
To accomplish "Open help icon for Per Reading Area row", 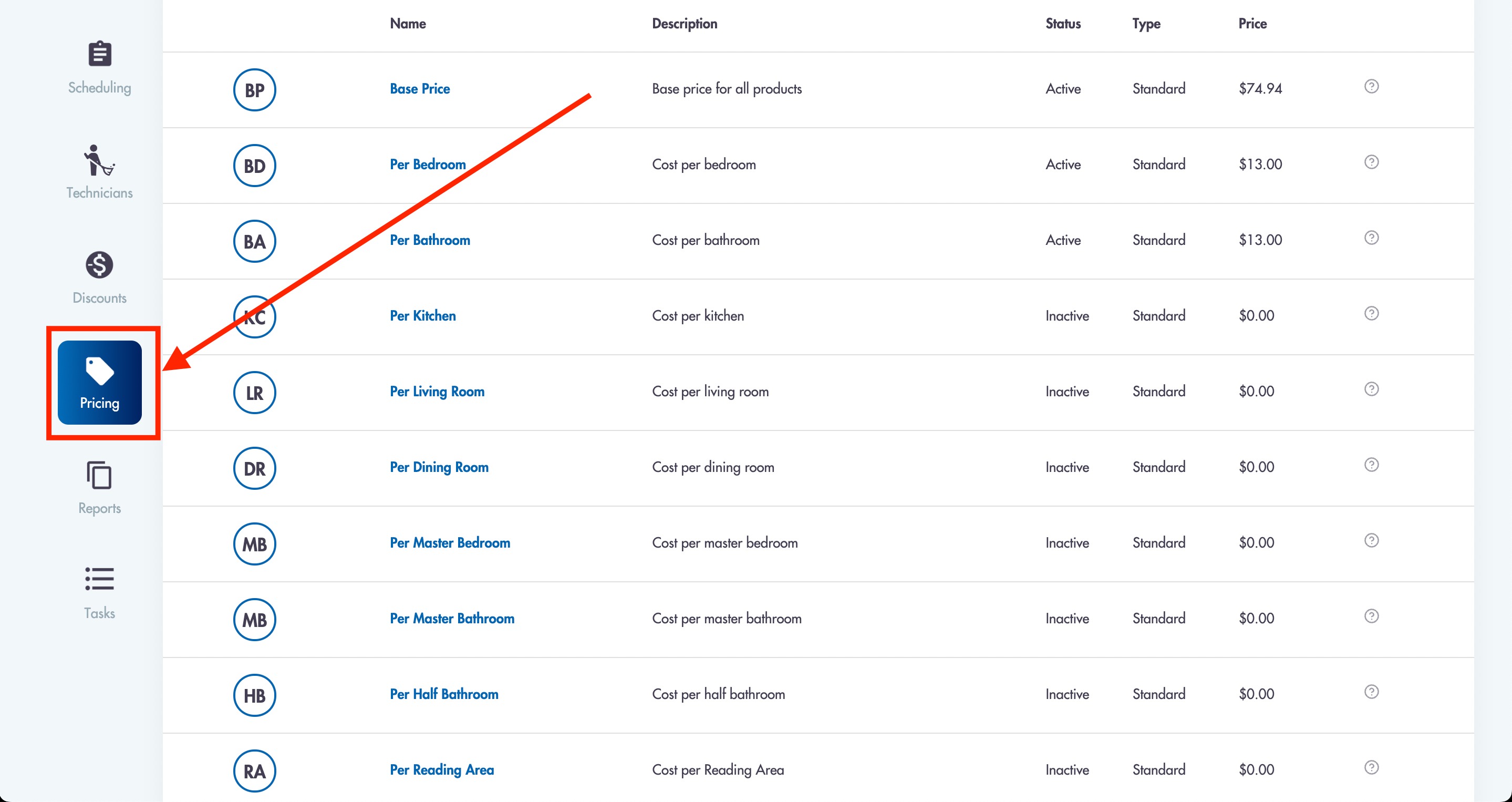I will click(1371, 768).
